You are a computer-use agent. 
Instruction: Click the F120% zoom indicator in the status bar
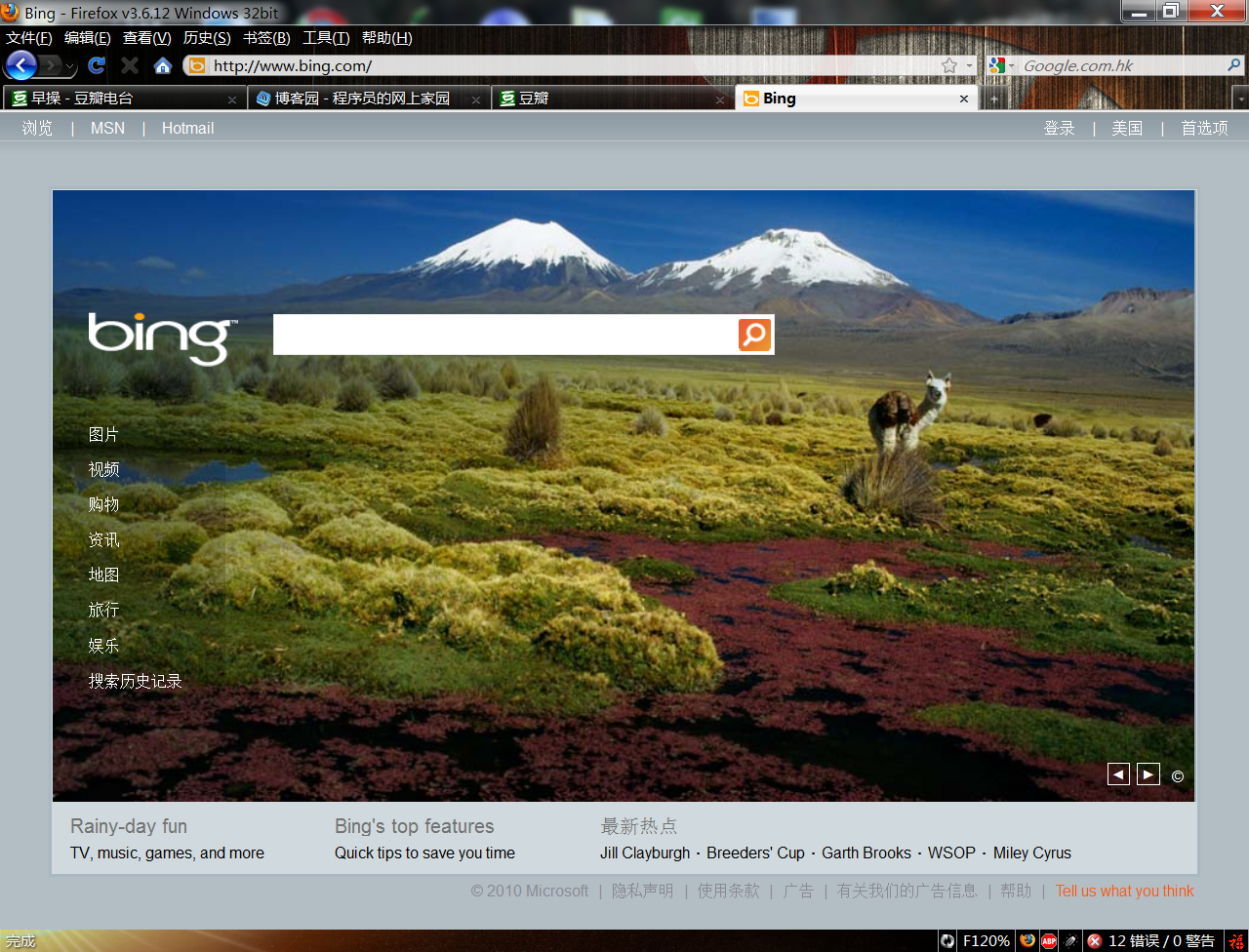coord(987,940)
